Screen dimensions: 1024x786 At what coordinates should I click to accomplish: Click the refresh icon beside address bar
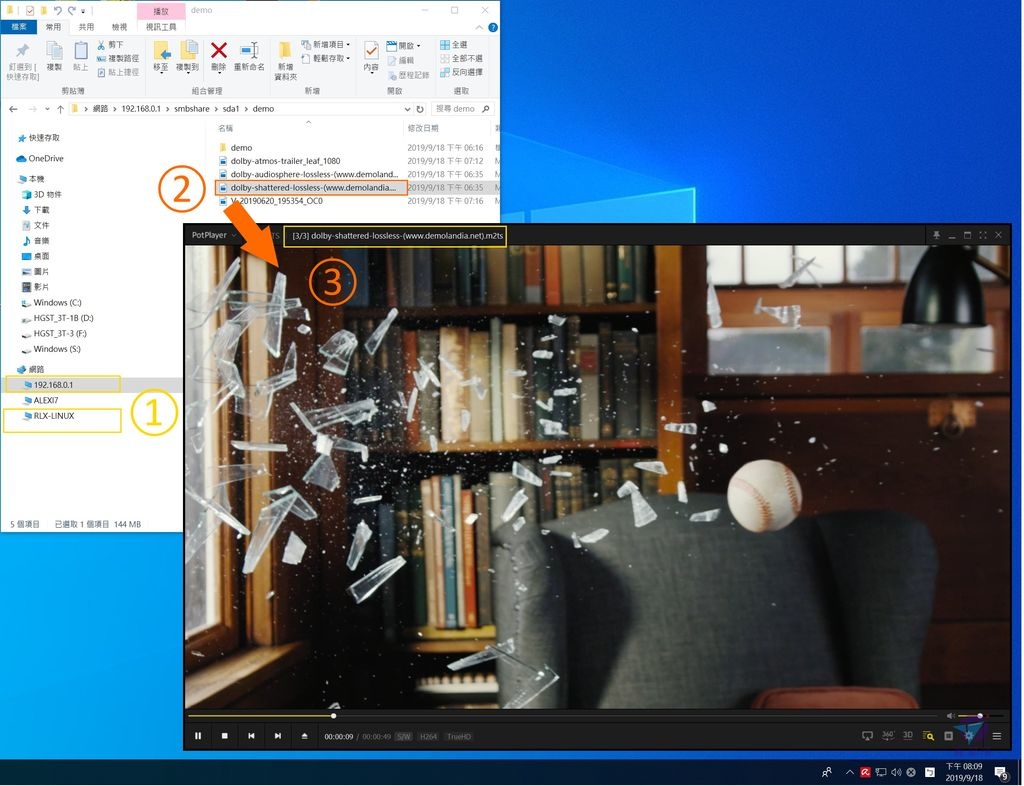click(x=420, y=109)
